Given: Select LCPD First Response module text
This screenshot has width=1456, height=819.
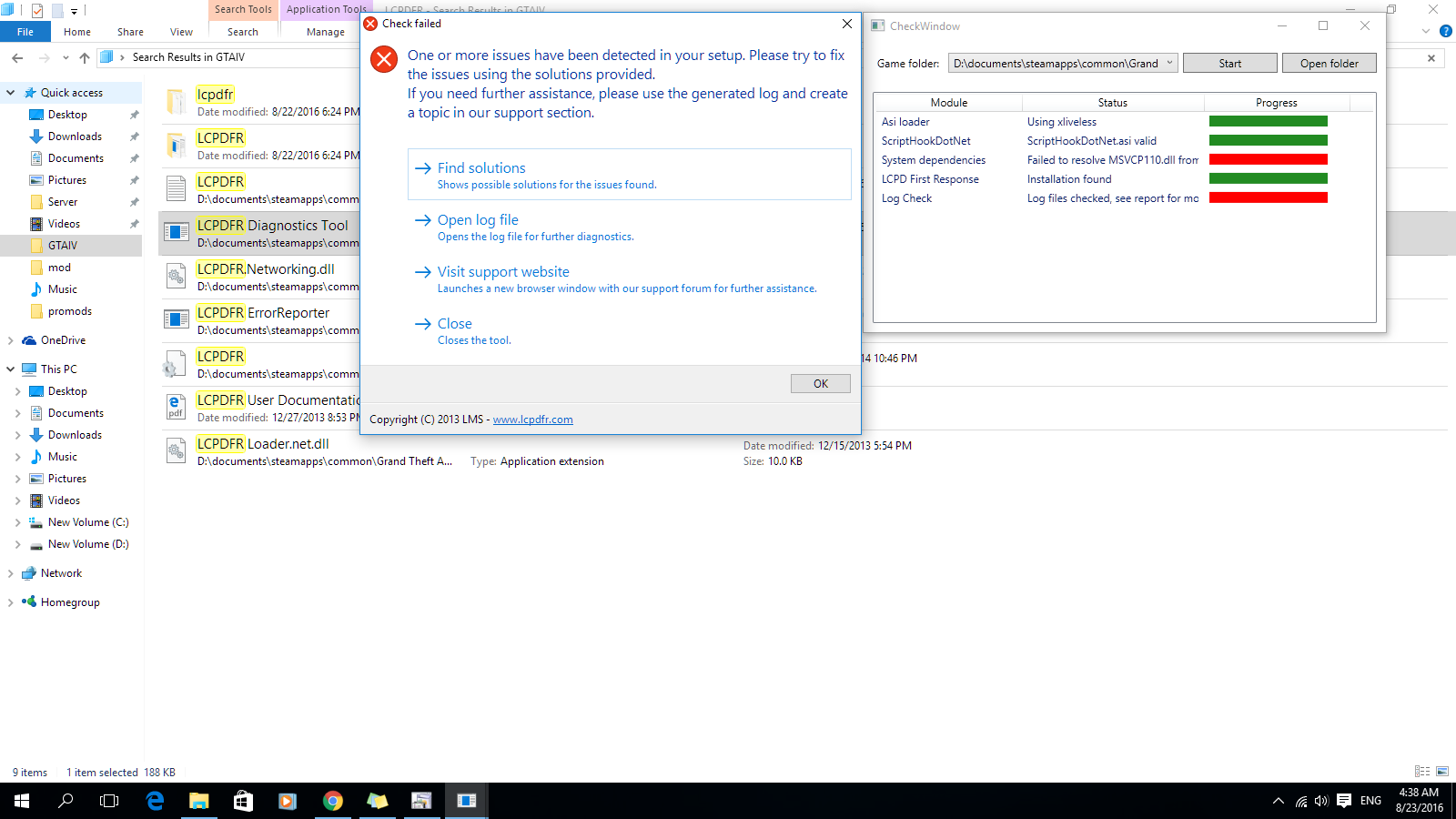Looking at the screenshot, I should (x=930, y=179).
